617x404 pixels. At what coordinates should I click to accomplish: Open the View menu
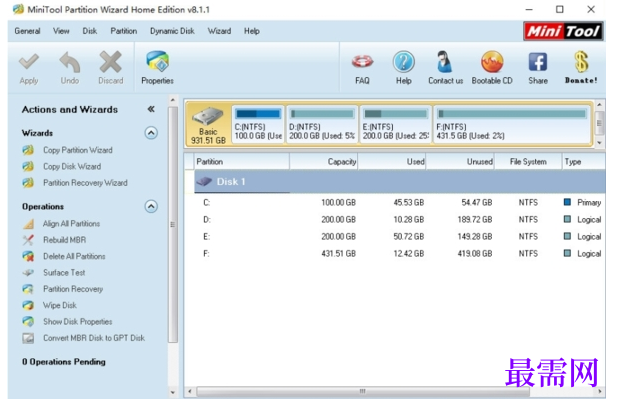(61, 31)
